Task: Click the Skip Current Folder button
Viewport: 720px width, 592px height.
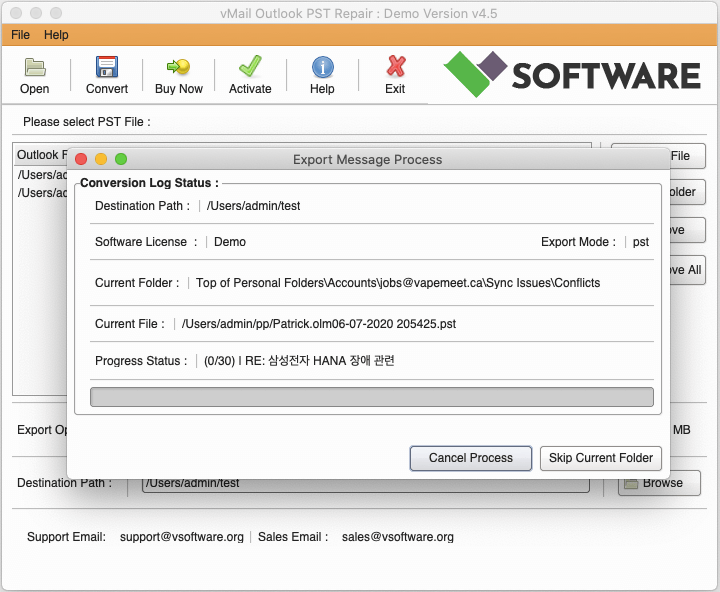Action: (601, 458)
